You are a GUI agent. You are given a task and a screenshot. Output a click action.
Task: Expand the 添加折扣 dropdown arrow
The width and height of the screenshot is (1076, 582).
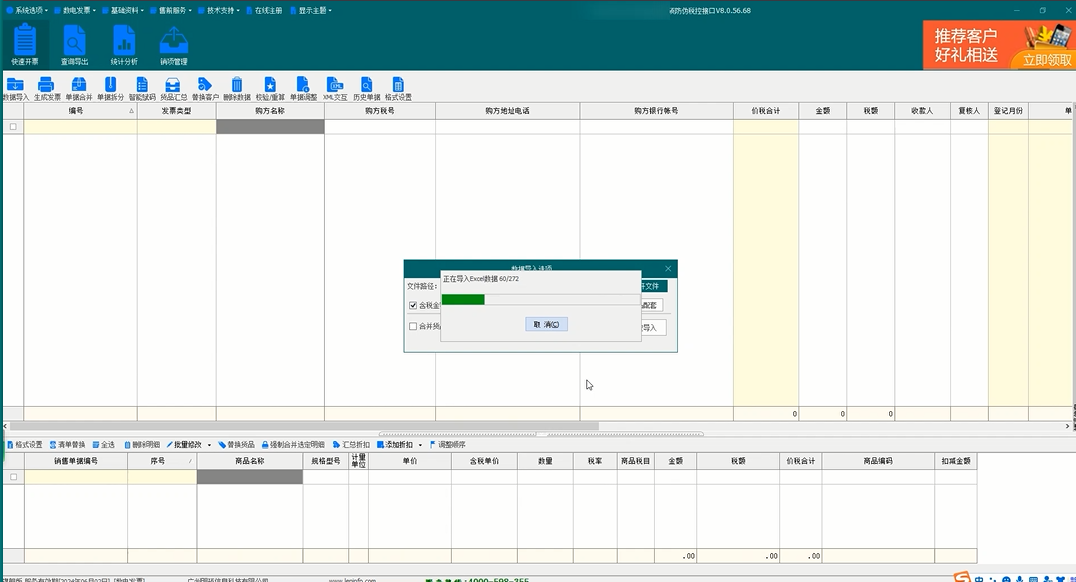[420, 445]
